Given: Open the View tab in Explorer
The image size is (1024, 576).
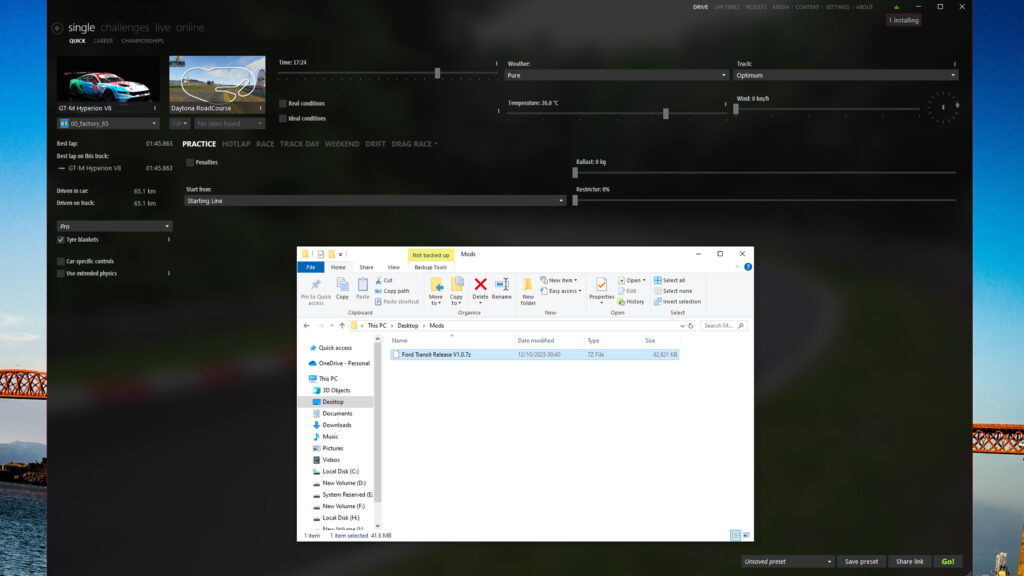Looking at the screenshot, I should click(x=393, y=267).
